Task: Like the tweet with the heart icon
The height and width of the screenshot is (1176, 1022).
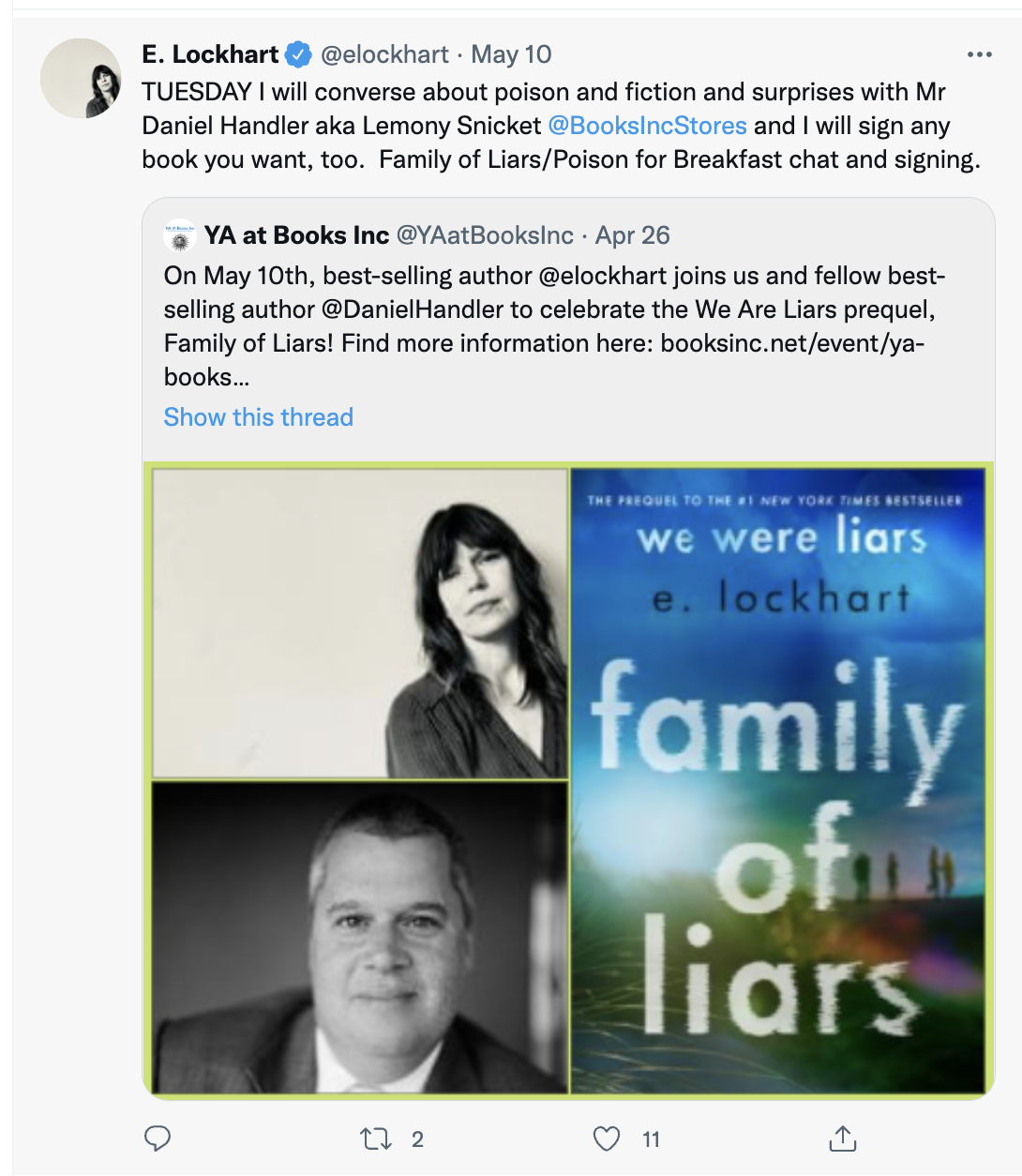Action: coord(607,1138)
